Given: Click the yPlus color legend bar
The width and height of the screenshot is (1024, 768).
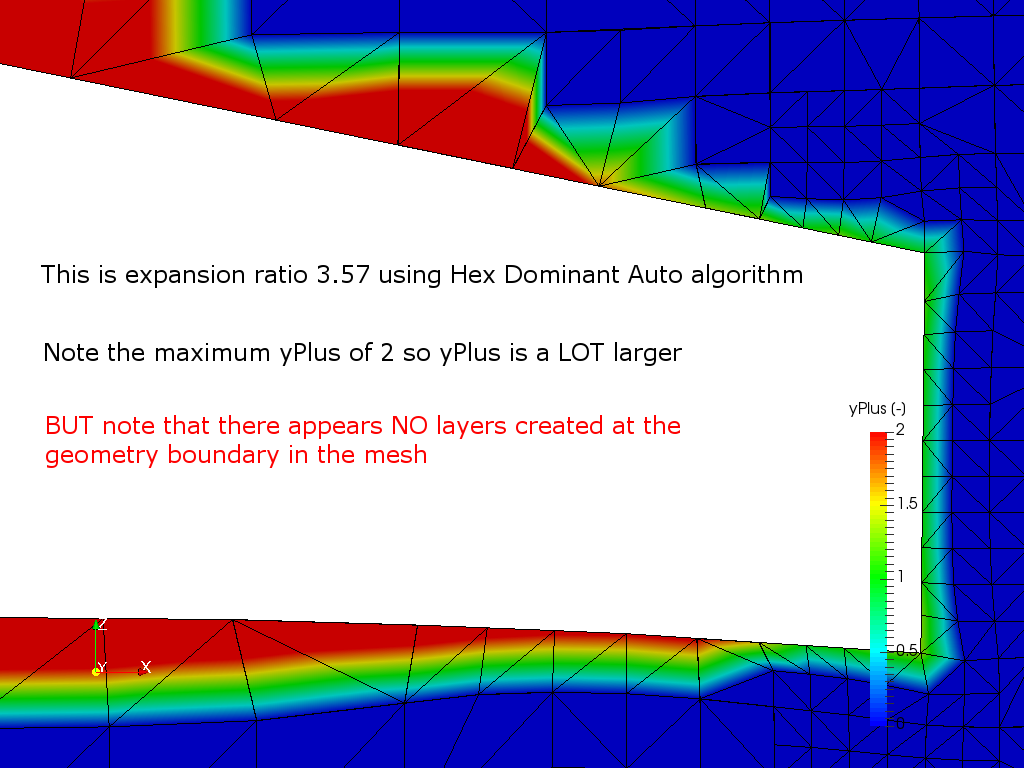Looking at the screenshot, I should tap(878, 579).
